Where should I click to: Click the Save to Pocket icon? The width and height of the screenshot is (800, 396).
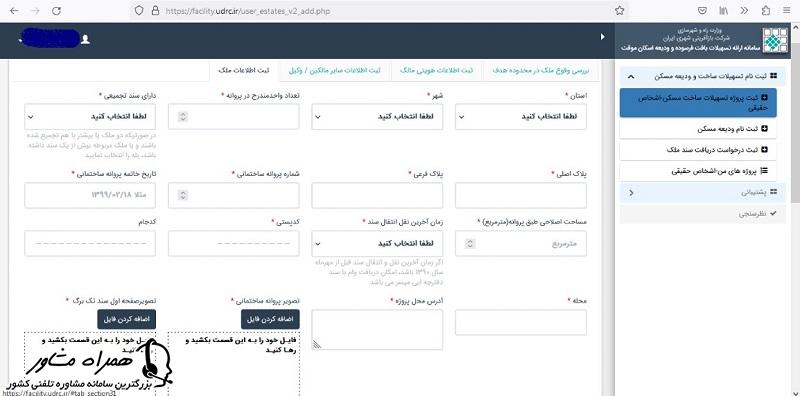click(703, 11)
